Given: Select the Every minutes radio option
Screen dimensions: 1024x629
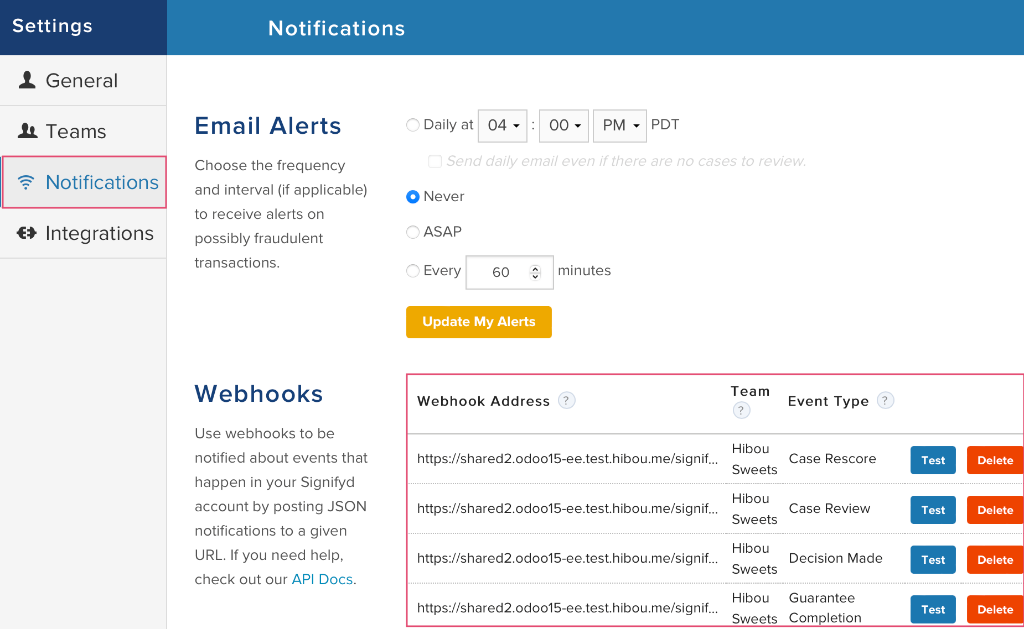Looking at the screenshot, I should click(413, 270).
